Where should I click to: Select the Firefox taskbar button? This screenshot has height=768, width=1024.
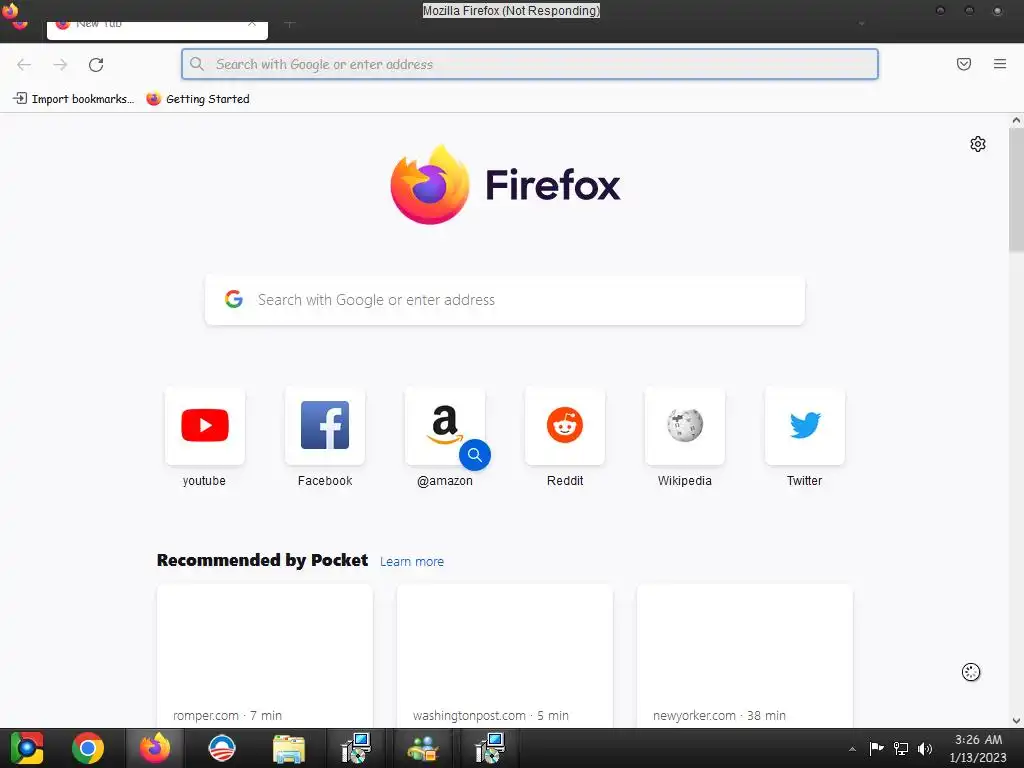pyautogui.click(x=154, y=748)
